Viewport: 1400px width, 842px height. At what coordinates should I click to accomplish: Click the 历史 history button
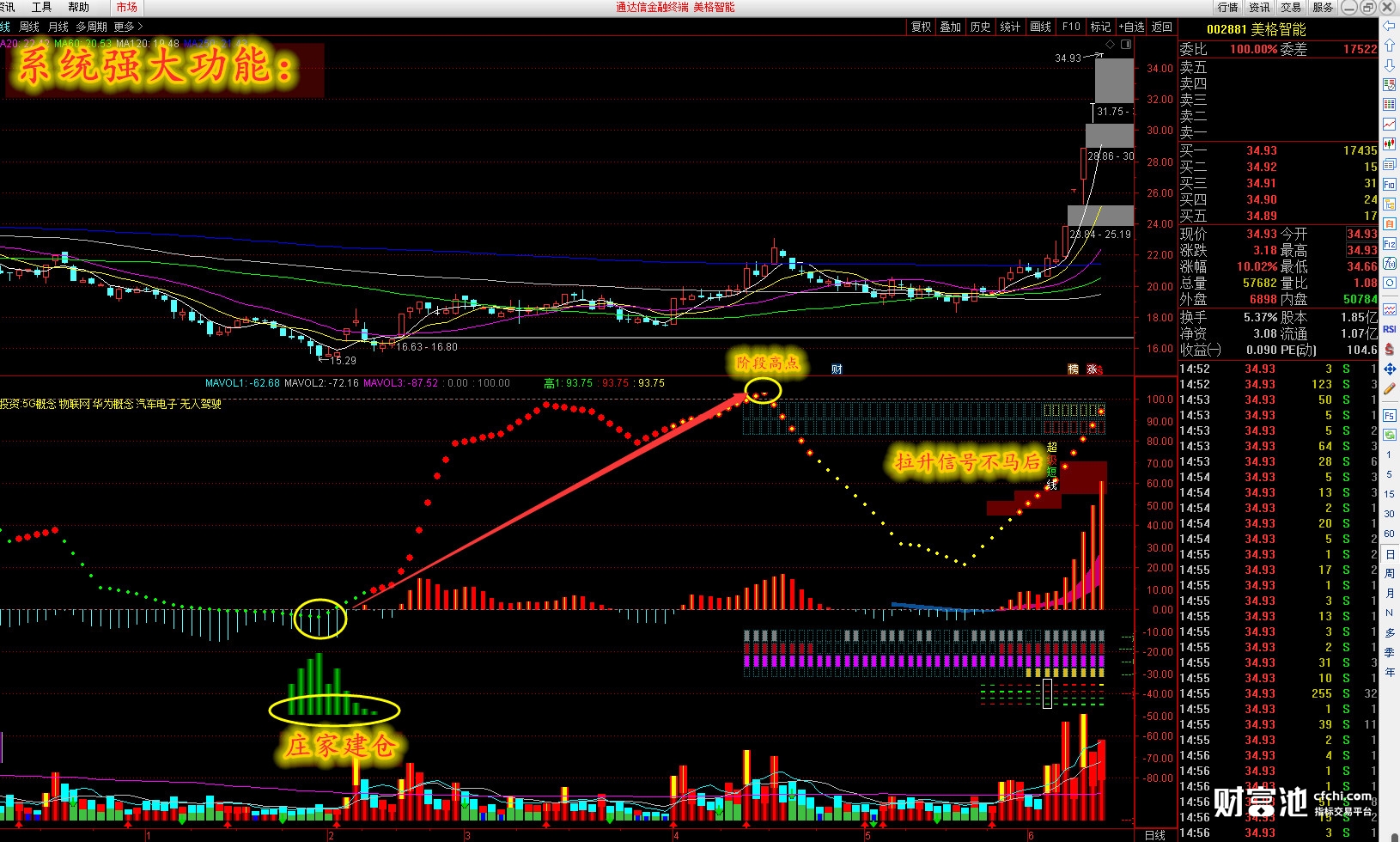(980, 27)
